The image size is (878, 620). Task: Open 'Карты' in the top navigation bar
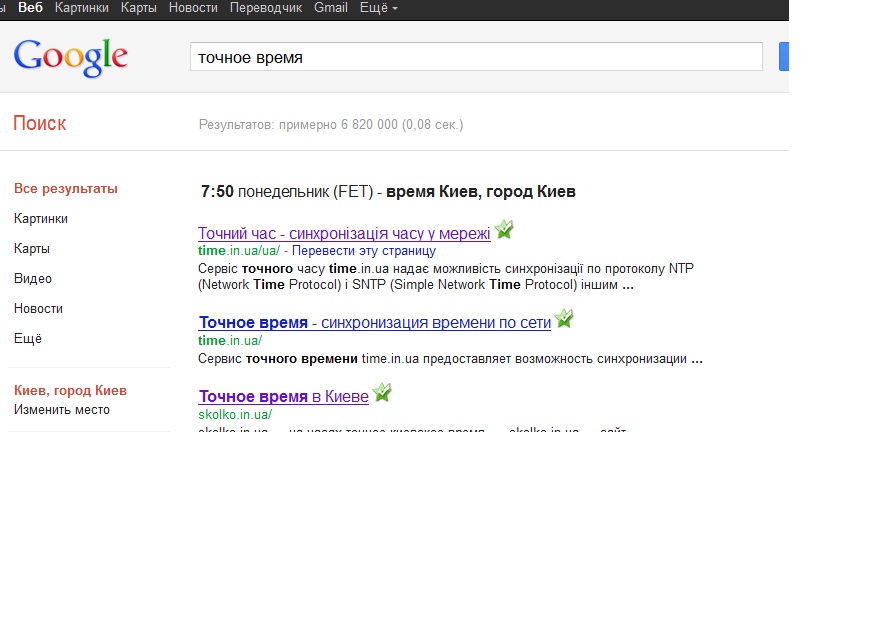coord(139,8)
